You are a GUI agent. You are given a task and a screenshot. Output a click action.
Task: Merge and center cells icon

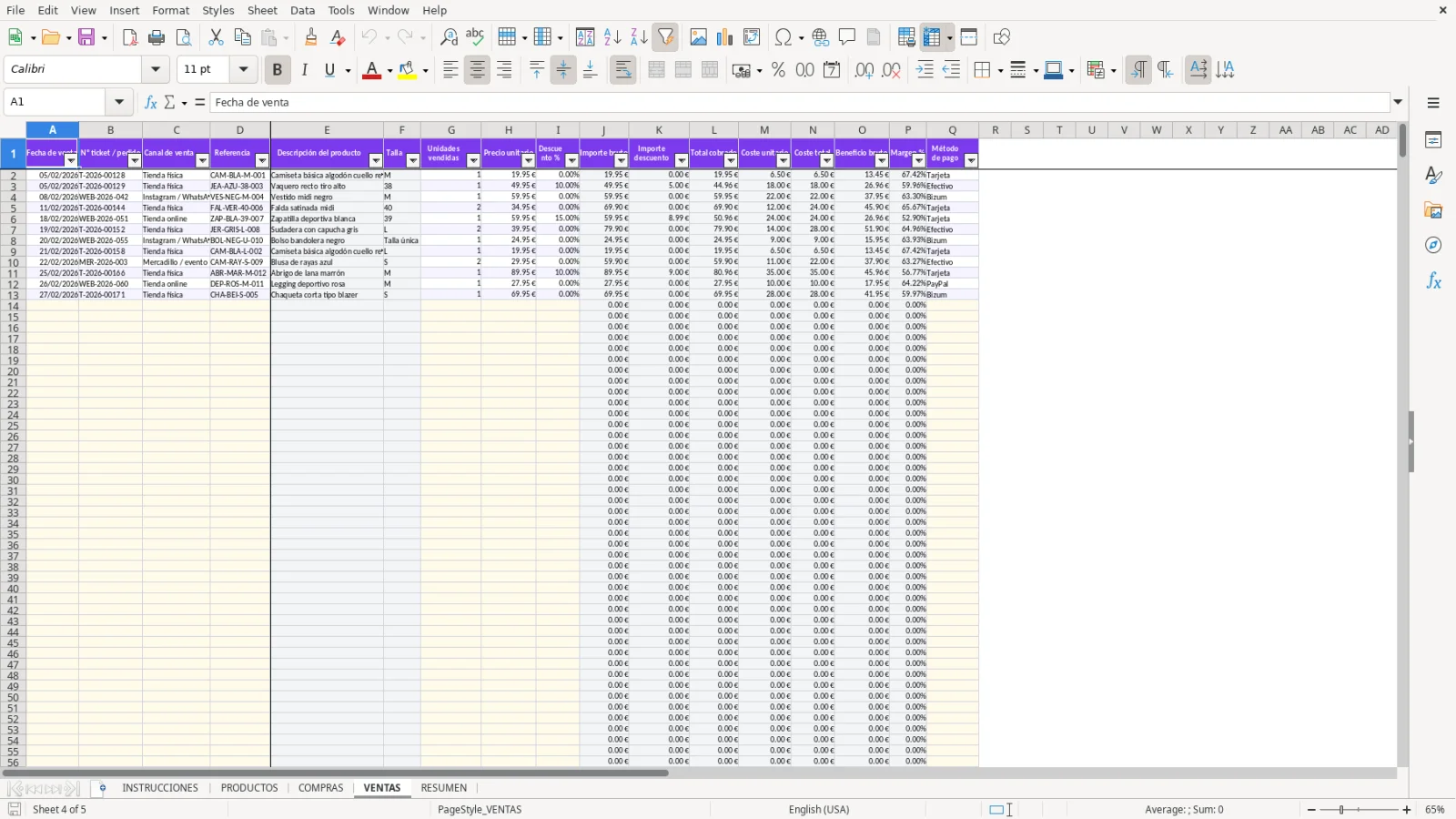pos(656,70)
